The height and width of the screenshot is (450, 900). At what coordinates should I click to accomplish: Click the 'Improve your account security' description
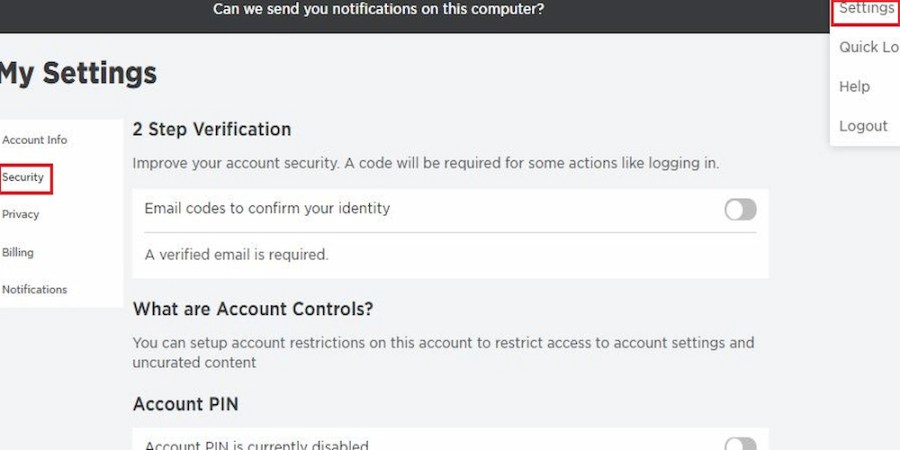(x=425, y=162)
